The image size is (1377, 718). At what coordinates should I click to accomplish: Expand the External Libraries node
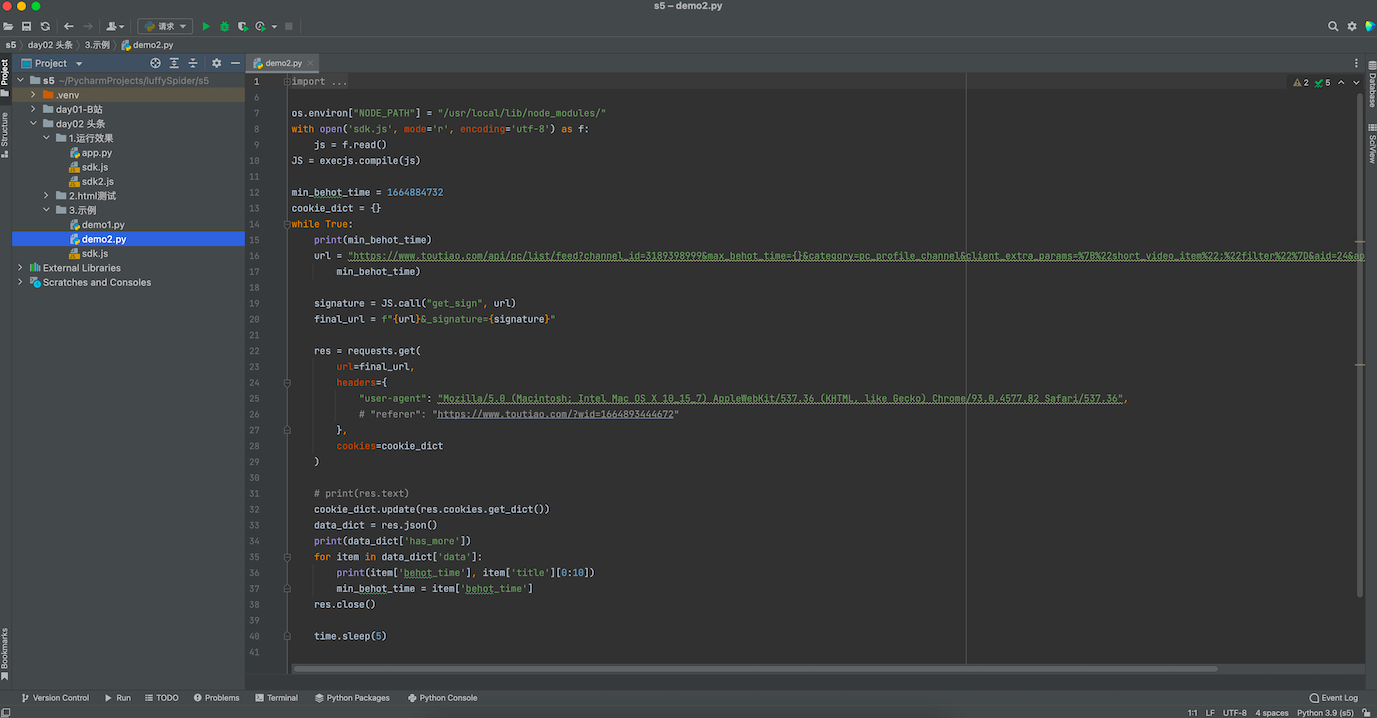20,268
